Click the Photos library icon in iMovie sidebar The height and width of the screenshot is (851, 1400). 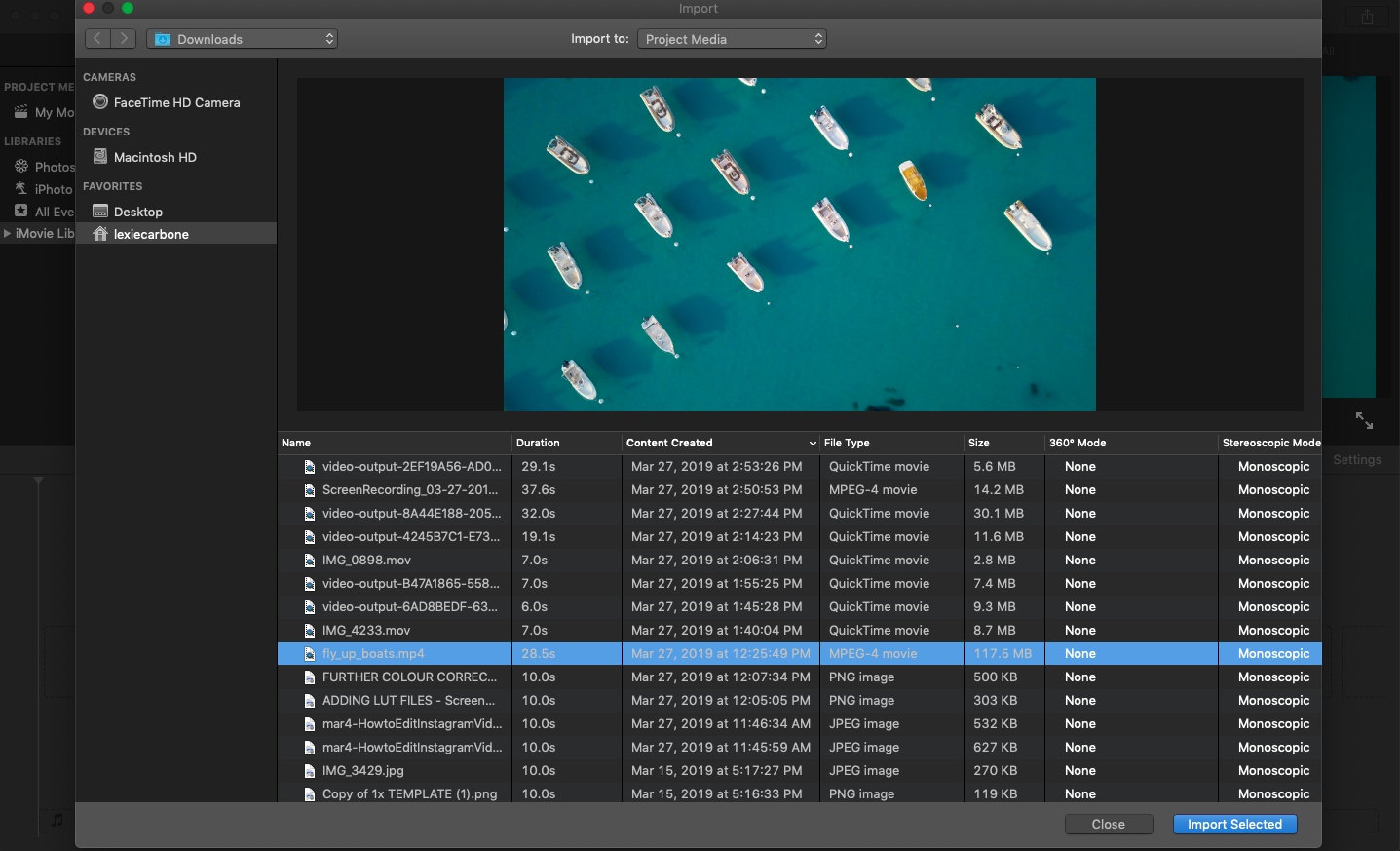[20, 166]
